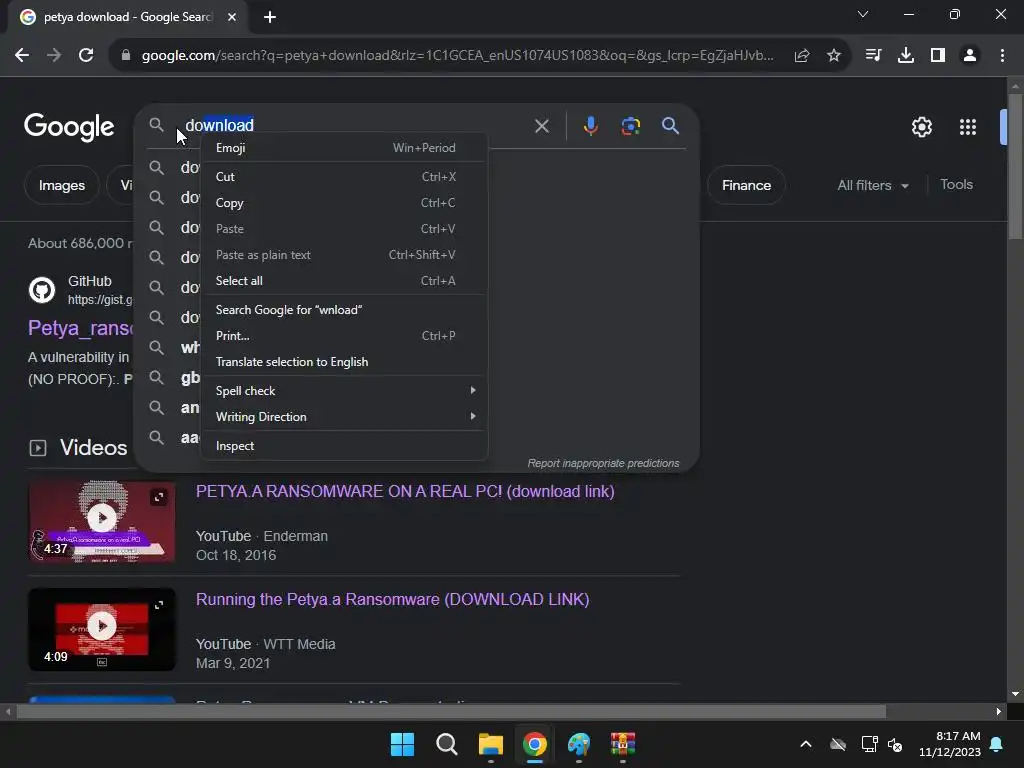Image resolution: width=1024 pixels, height=768 pixels.
Task: Choose Translate selection to English
Action: [x=344, y=362]
